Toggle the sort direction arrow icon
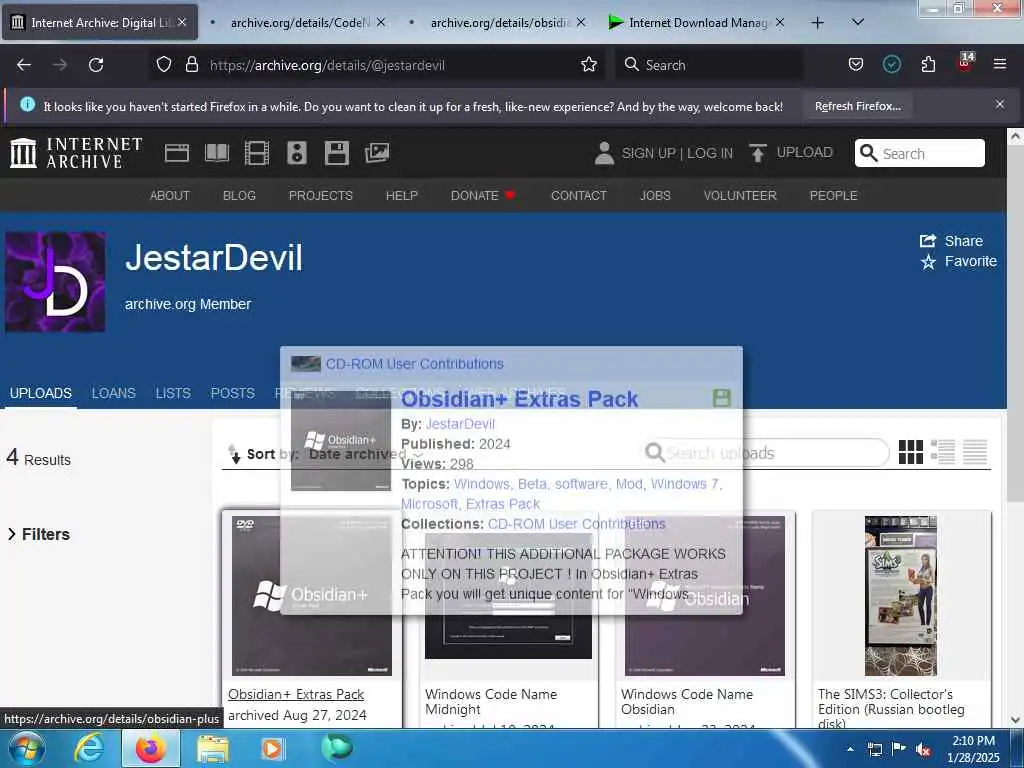1024x768 pixels. [x=234, y=454]
